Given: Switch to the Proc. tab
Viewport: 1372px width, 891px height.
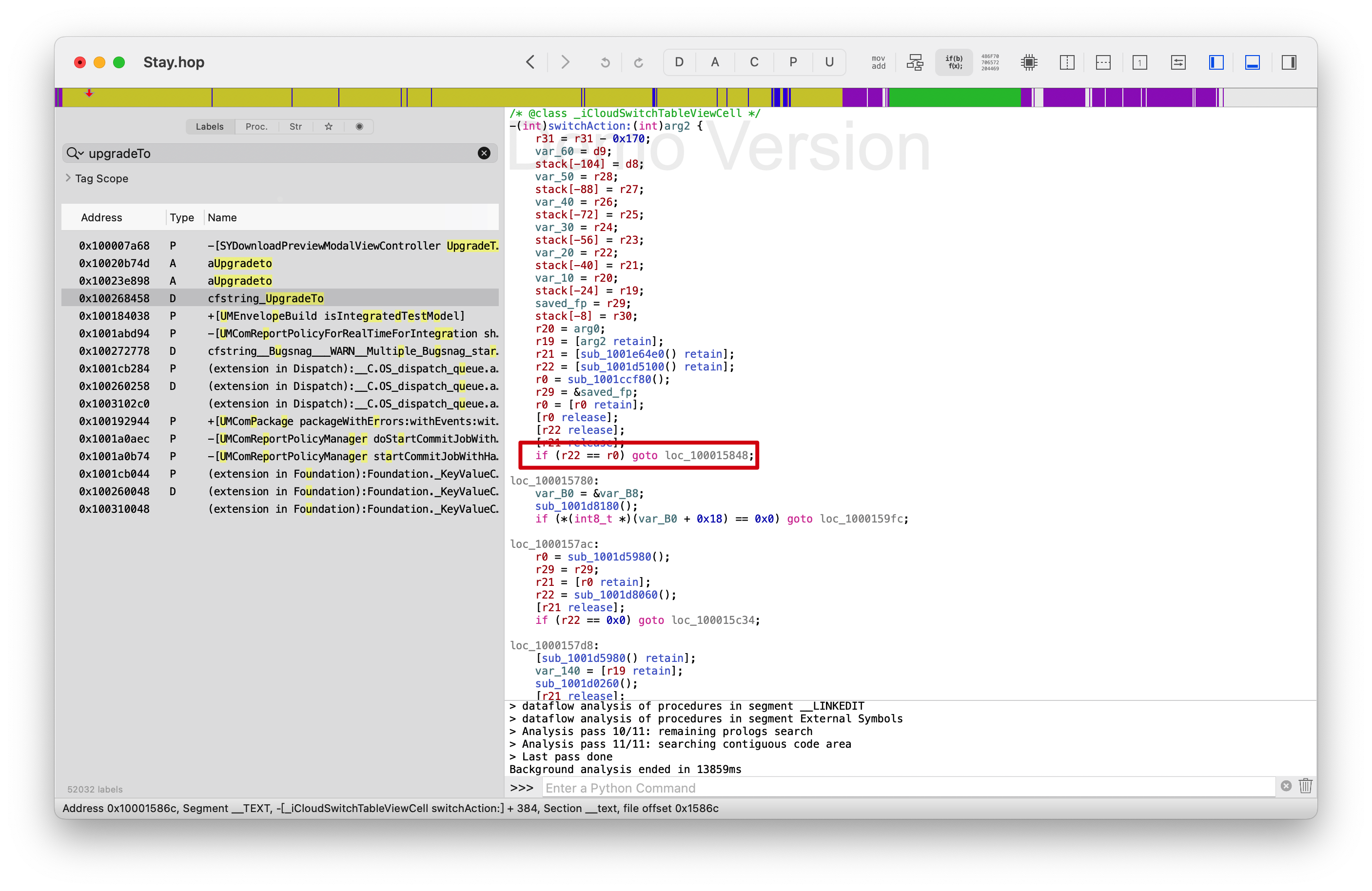Looking at the screenshot, I should pos(256,127).
